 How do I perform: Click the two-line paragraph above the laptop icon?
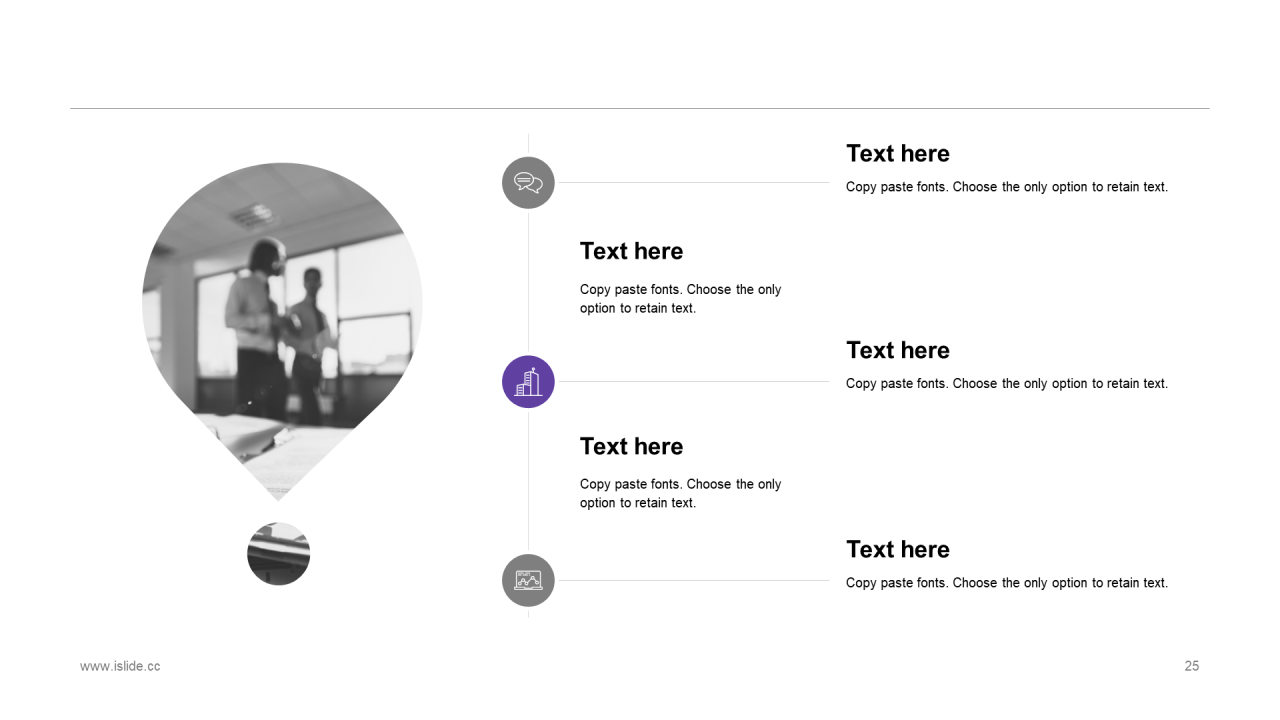[x=681, y=493]
